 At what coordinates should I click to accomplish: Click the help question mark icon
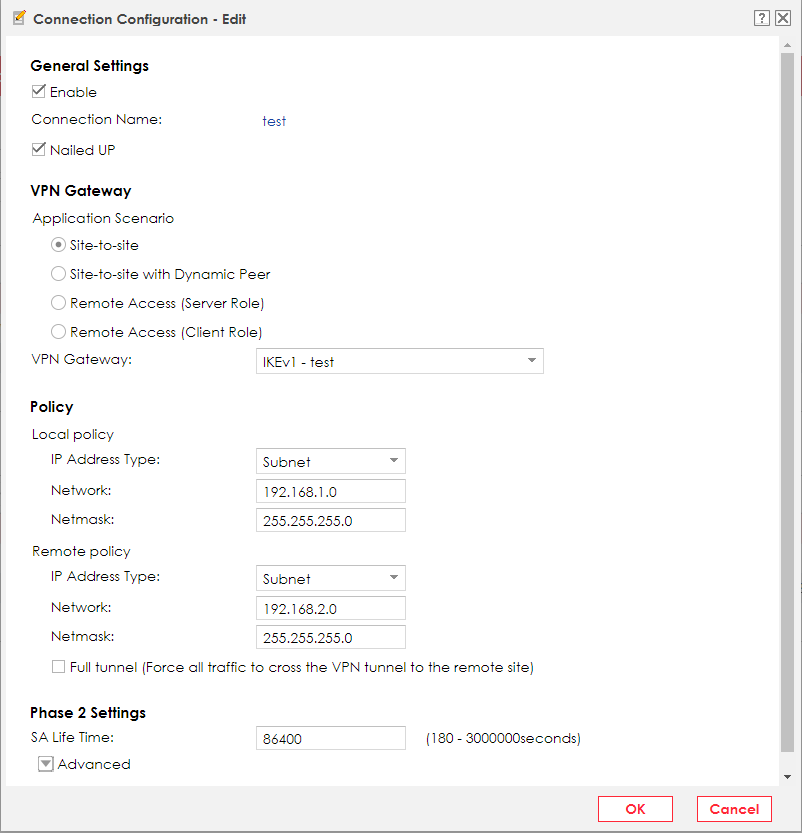[x=761, y=18]
